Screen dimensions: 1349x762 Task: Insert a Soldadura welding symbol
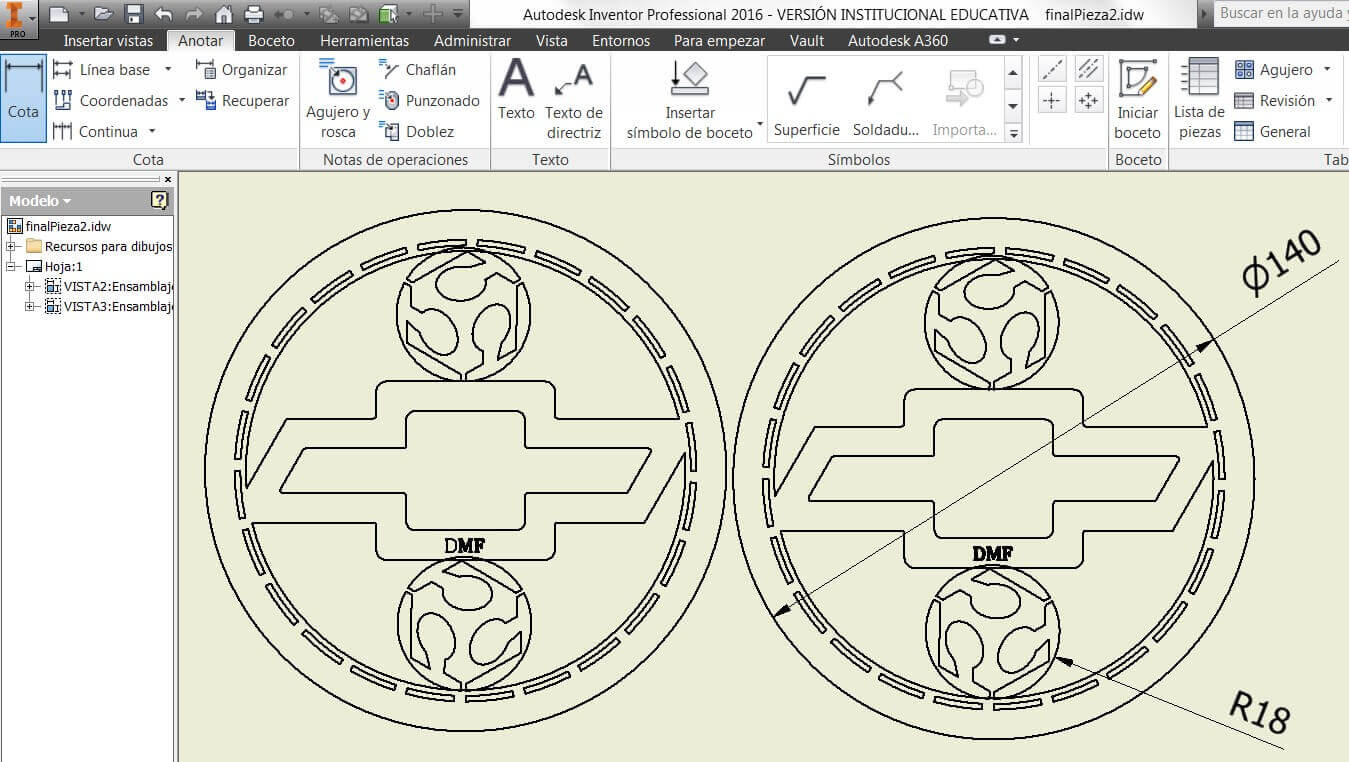click(x=885, y=99)
